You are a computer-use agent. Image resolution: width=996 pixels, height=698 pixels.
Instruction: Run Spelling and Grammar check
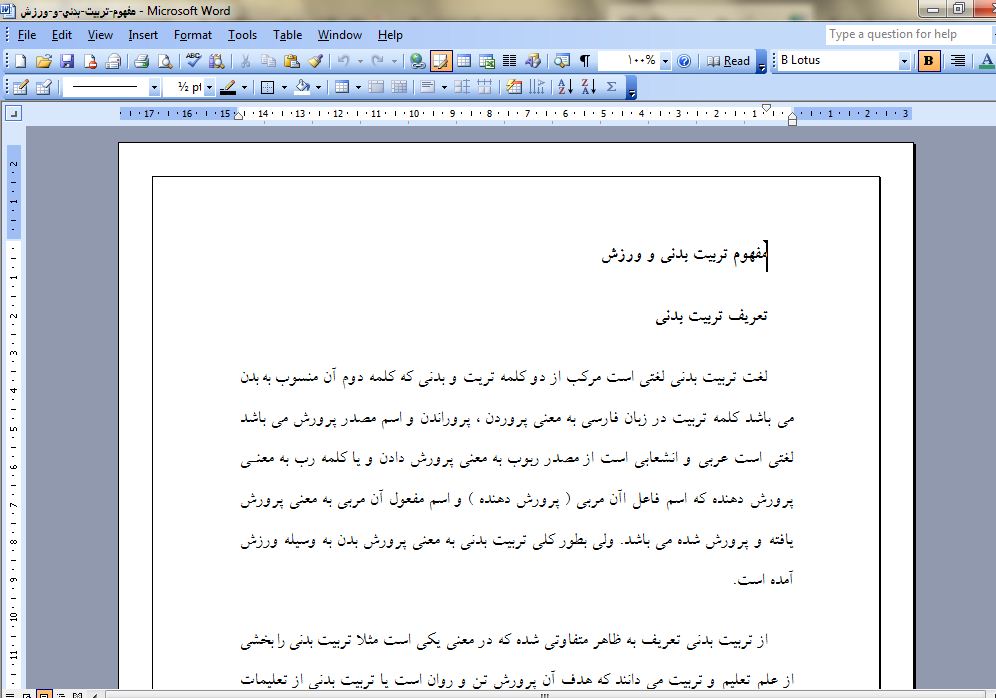(x=193, y=61)
